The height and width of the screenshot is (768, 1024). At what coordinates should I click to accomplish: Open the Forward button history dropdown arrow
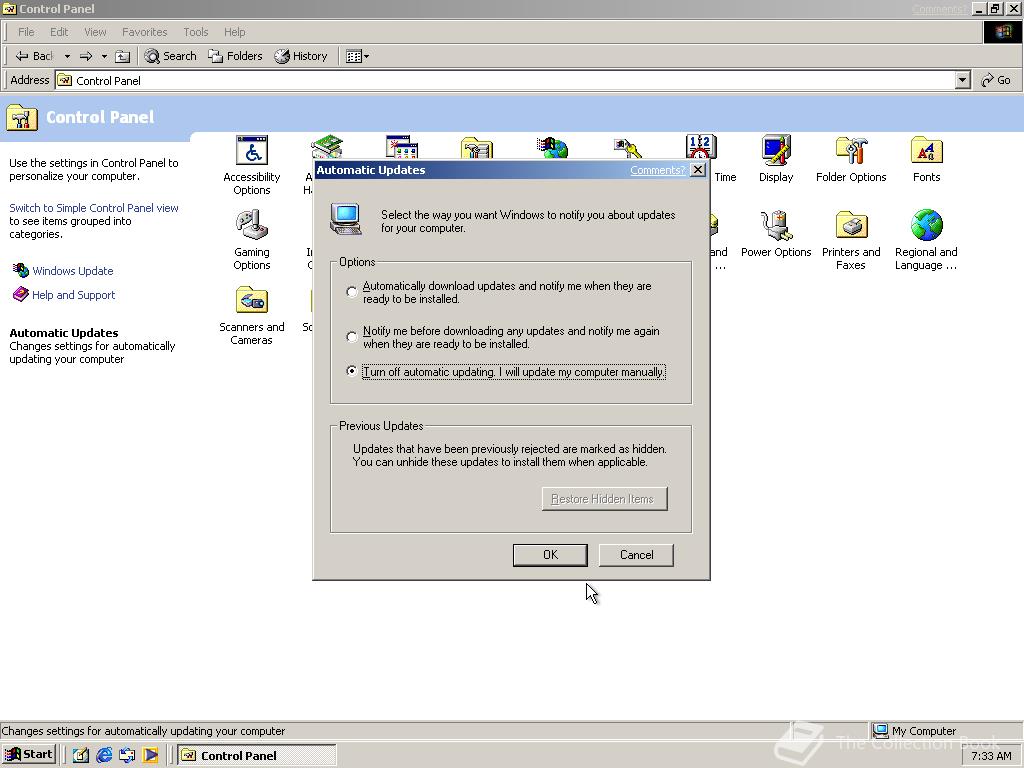coord(104,56)
